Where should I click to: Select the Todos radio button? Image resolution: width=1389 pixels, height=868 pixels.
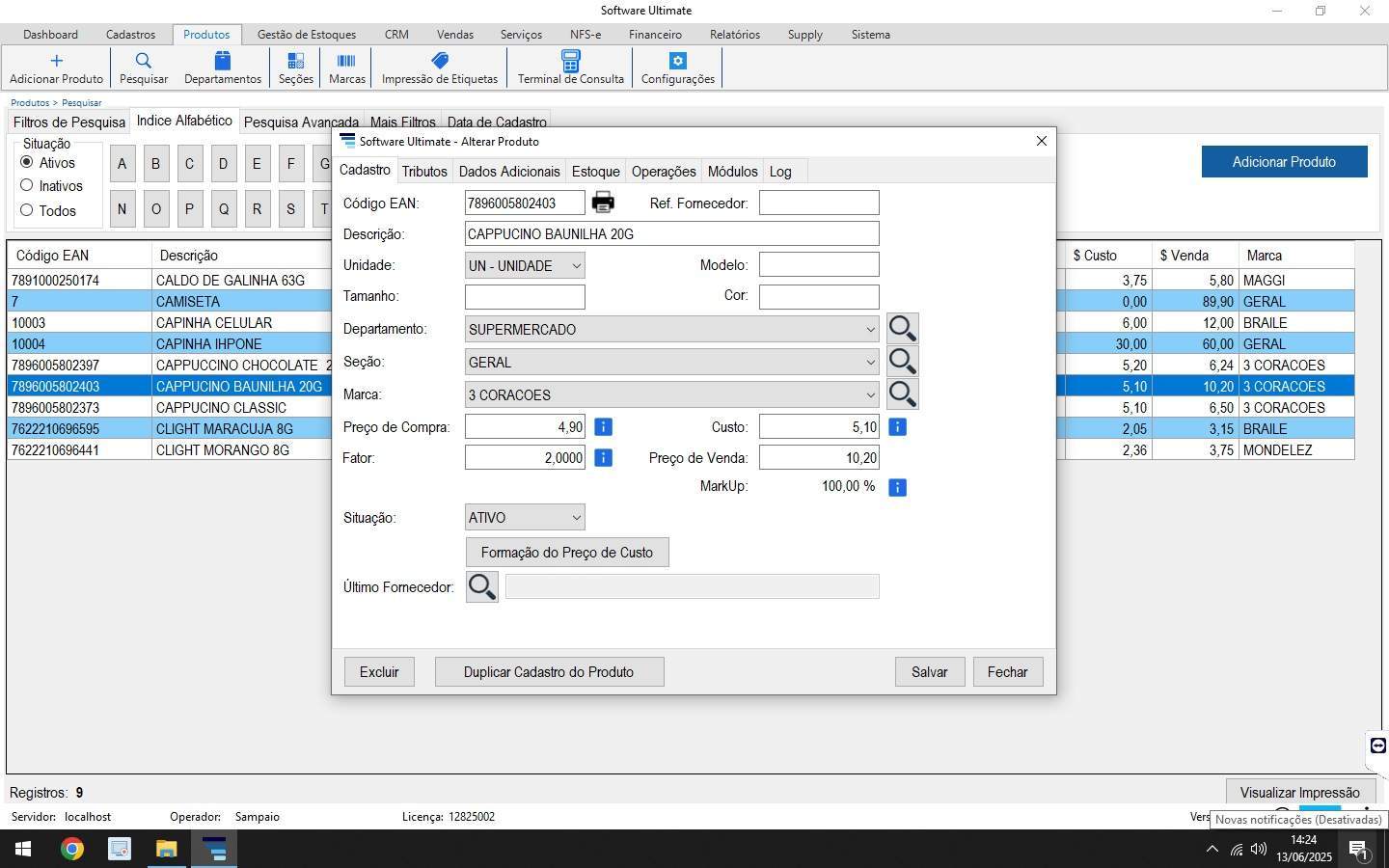click(27, 209)
